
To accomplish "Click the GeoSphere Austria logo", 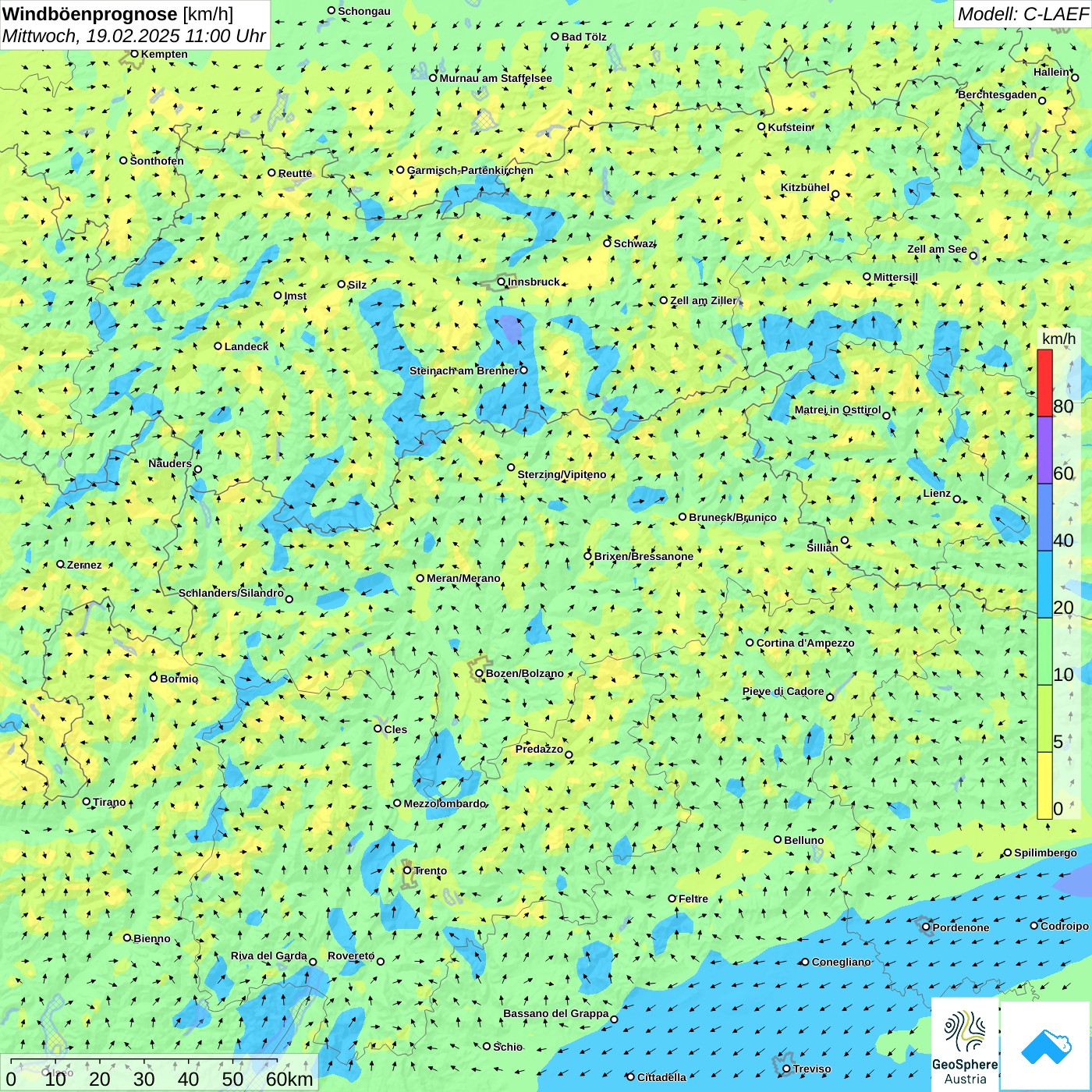I will coord(965,1045).
